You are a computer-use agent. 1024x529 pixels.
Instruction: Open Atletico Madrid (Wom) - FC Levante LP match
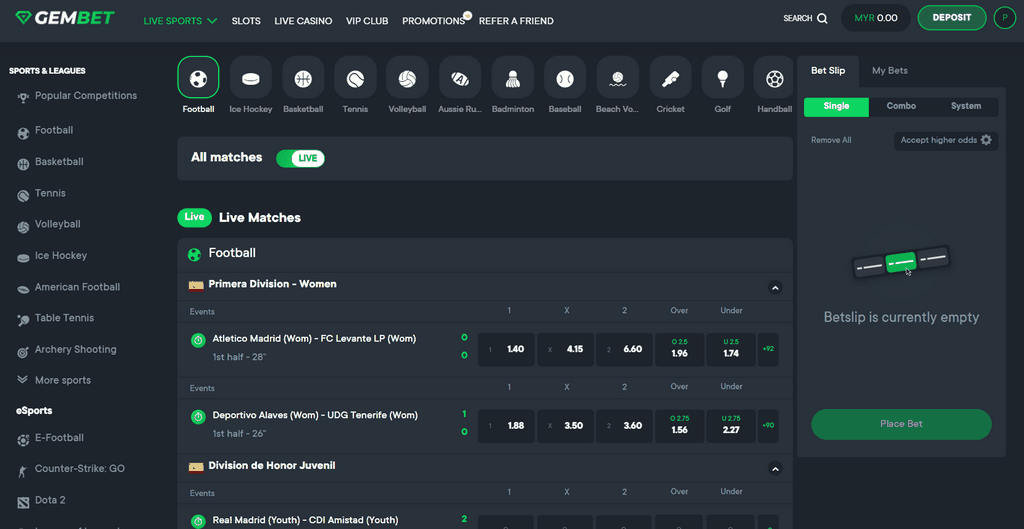(314, 339)
